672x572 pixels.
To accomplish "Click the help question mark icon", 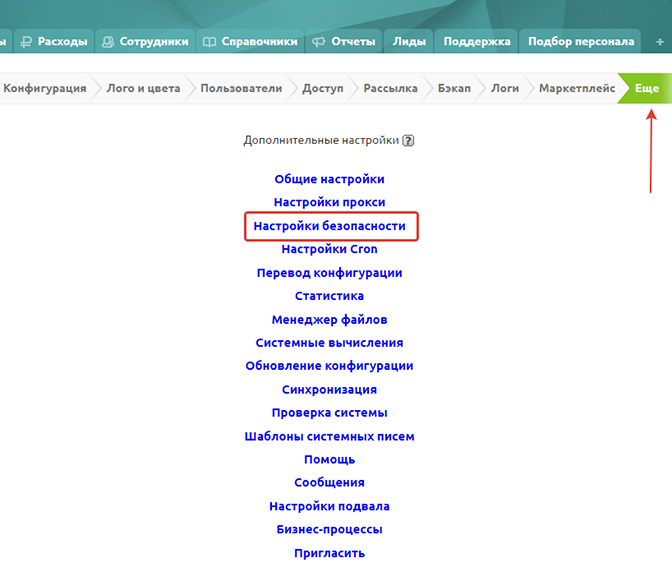I will (x=408, y=141).
